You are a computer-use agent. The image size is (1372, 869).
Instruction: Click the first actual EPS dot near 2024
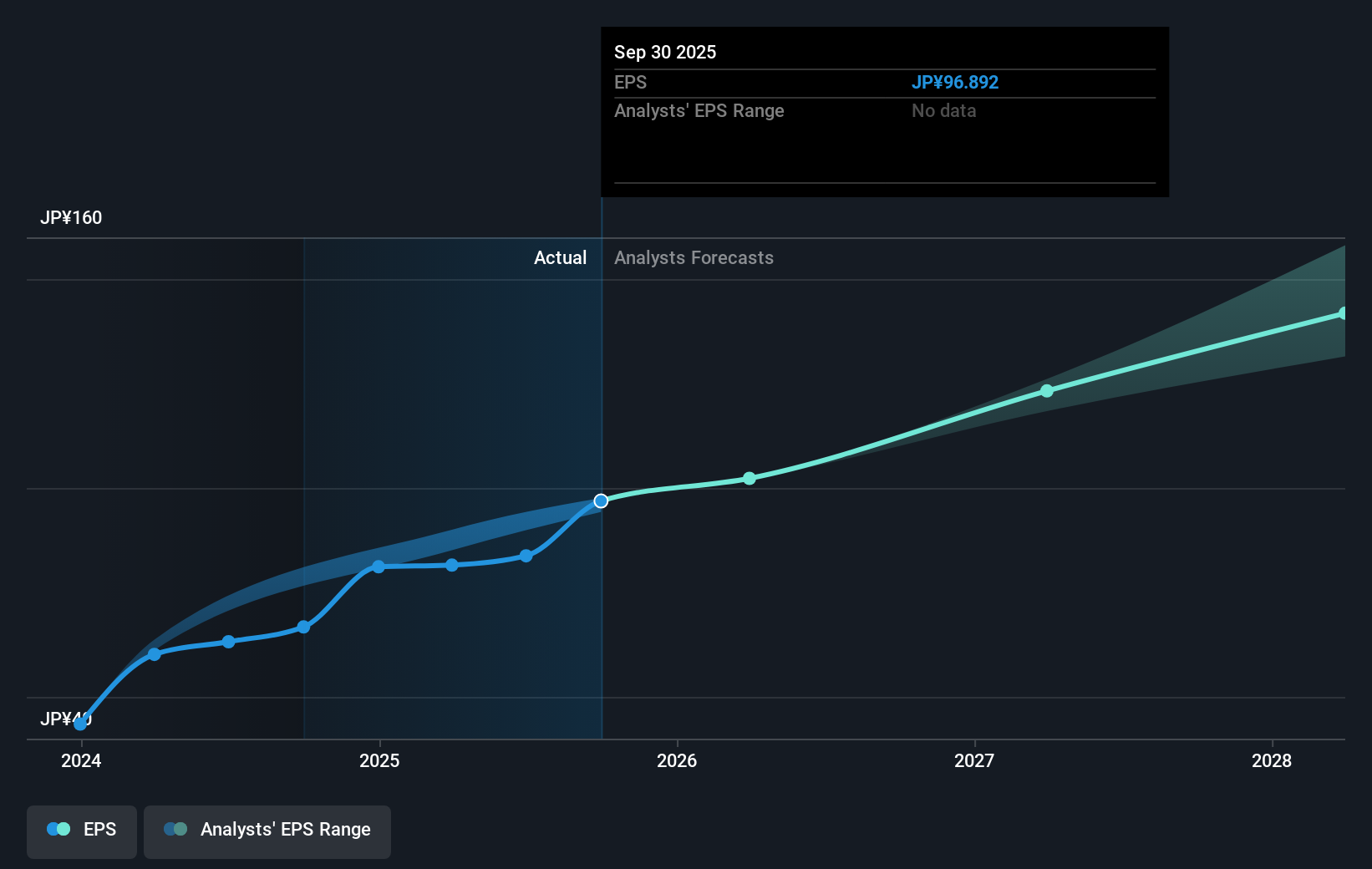80,724
